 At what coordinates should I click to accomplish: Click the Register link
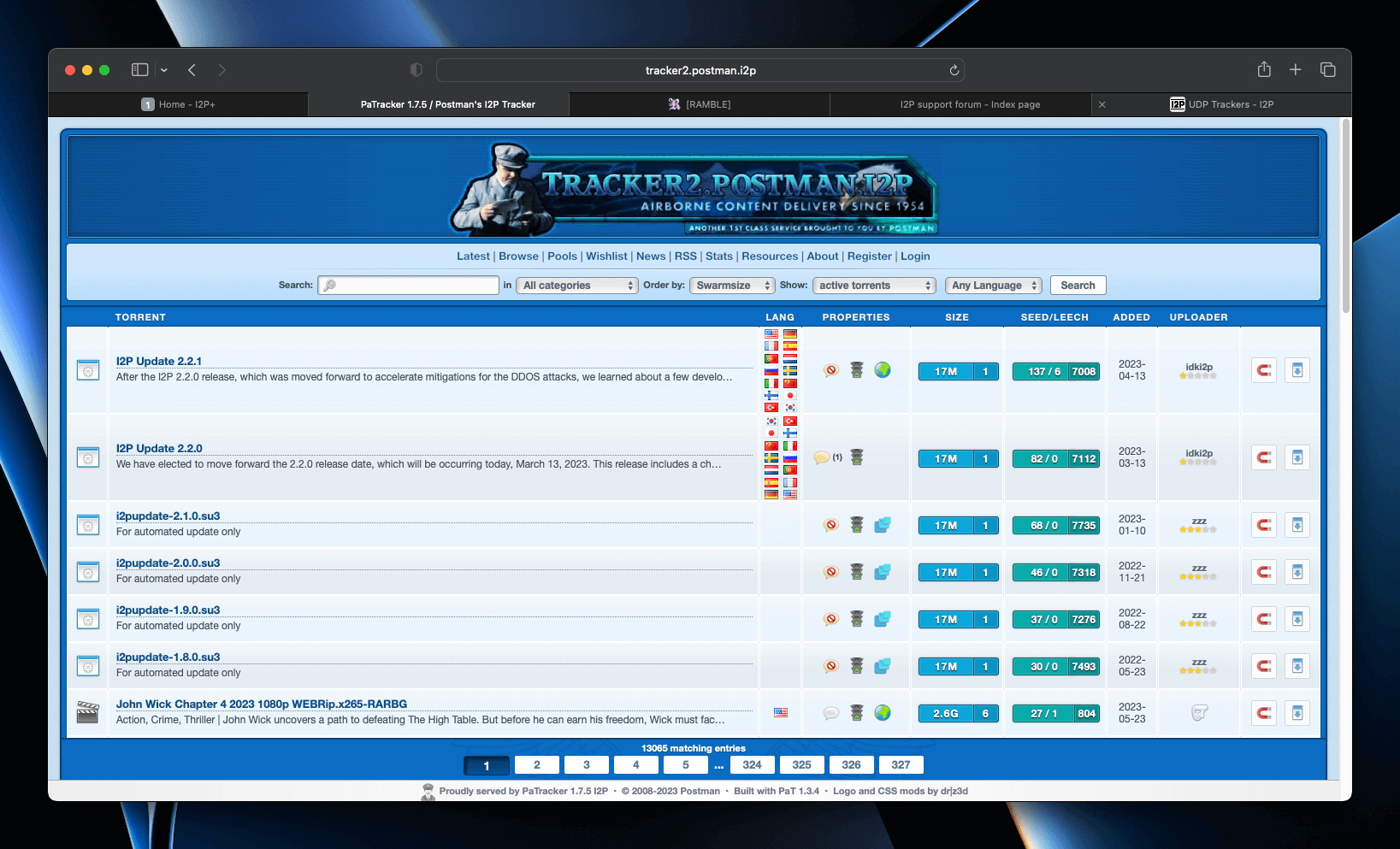point(870,256)
